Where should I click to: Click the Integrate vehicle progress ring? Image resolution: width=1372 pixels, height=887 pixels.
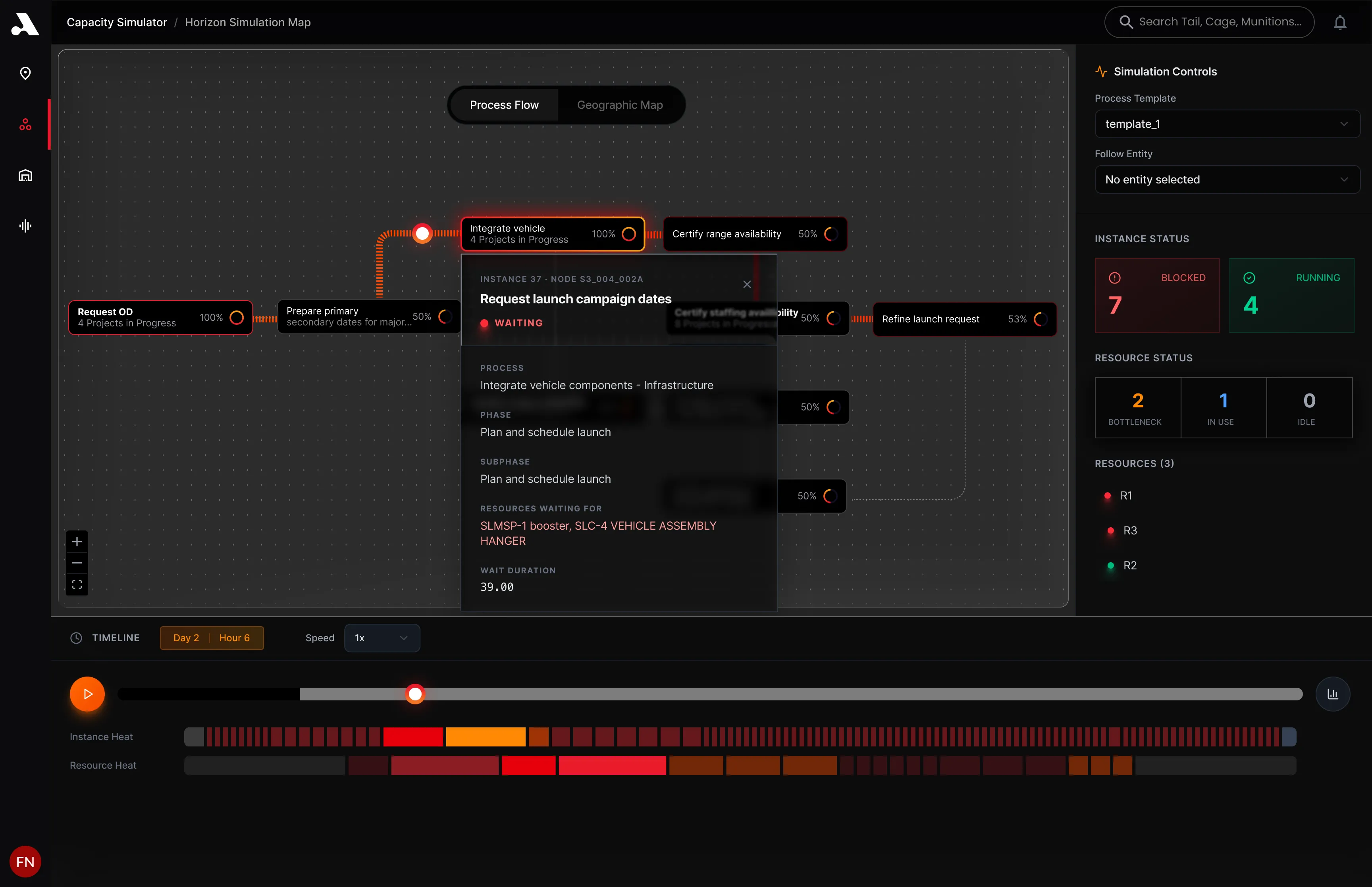pos(629,234)
